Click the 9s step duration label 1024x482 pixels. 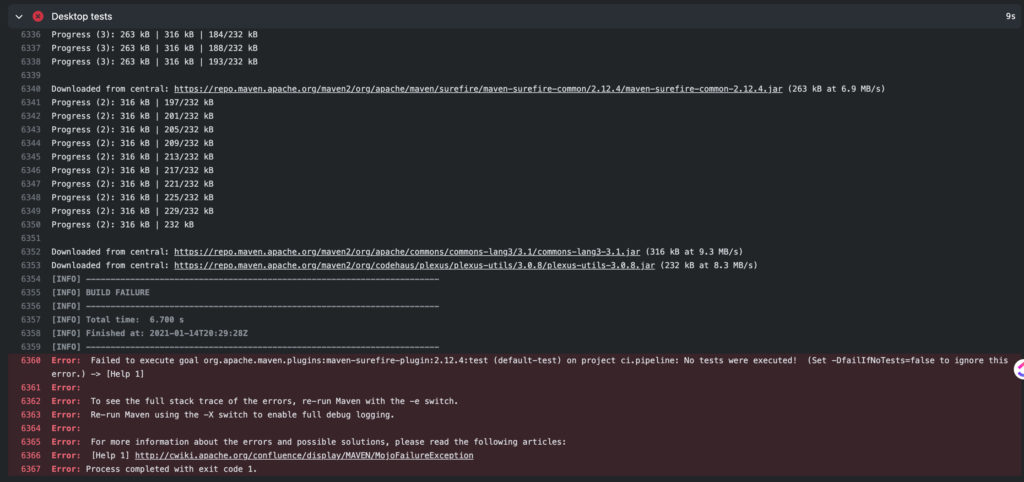[x=1010, y=17]
